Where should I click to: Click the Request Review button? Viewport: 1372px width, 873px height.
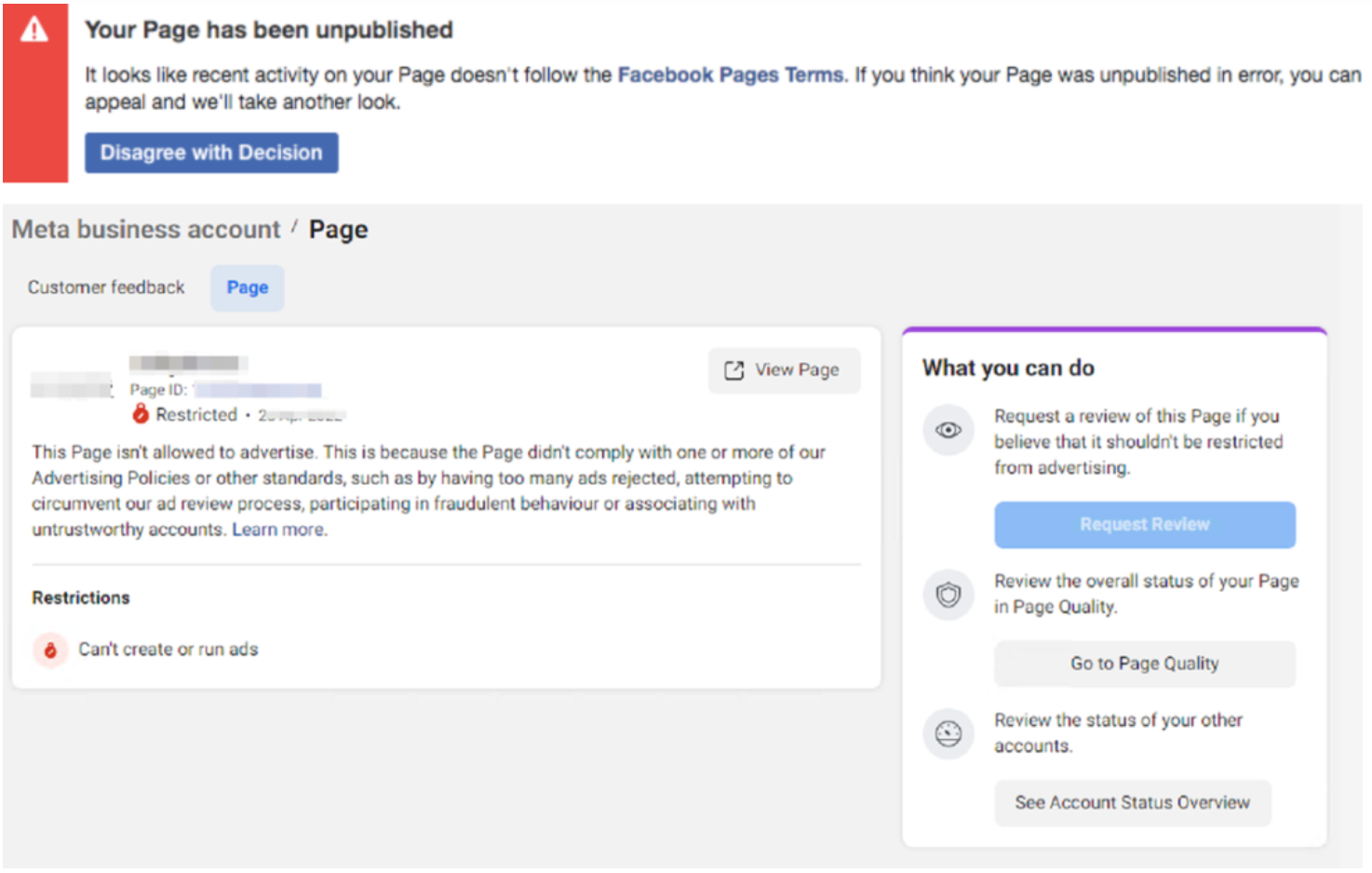(x=1145, y=525)
